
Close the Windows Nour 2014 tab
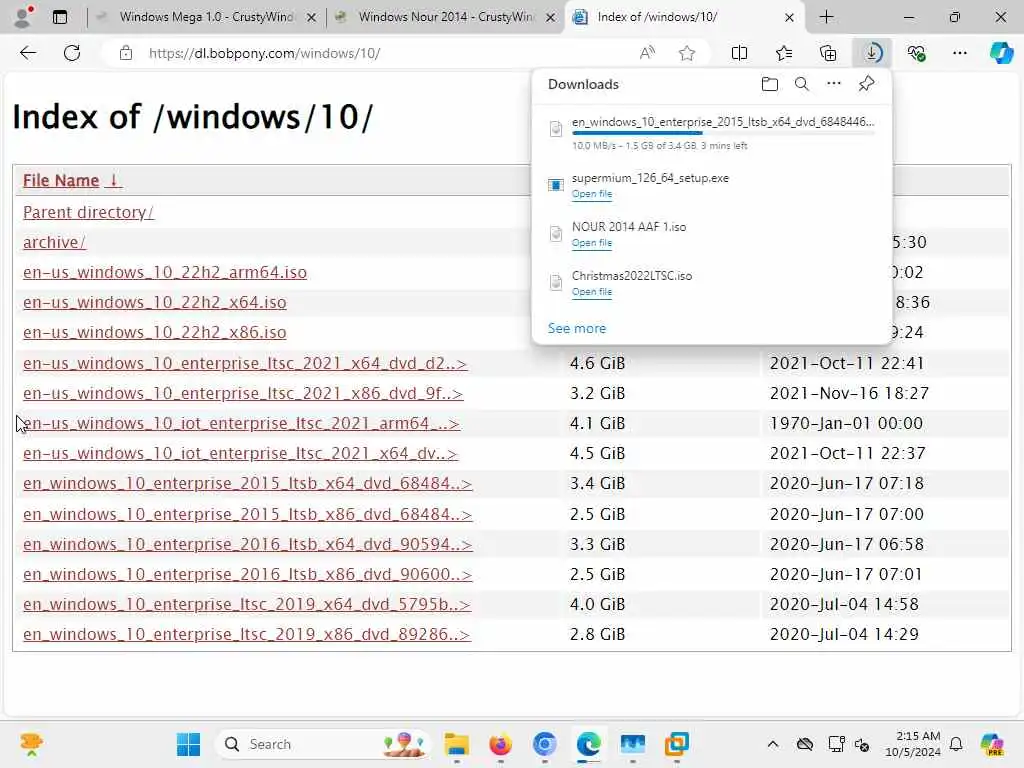[551, 18]
